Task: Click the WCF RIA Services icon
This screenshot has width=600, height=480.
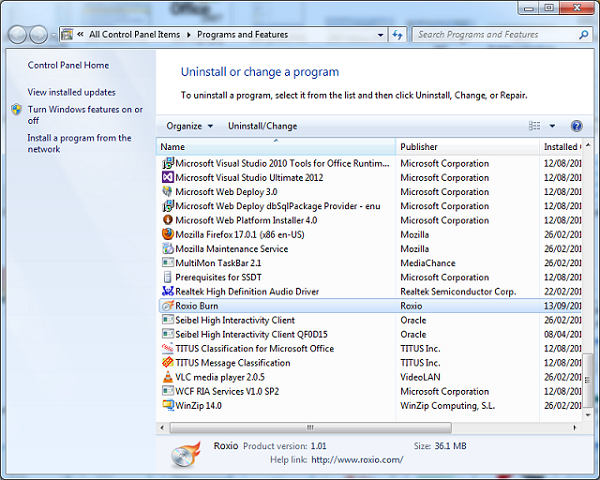Action: (168, 391)
